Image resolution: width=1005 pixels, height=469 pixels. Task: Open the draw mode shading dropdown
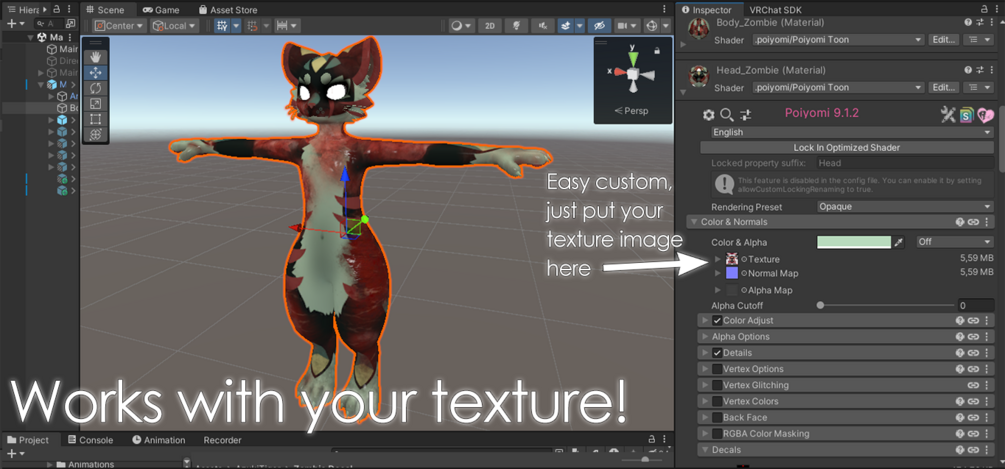(462, 26)
